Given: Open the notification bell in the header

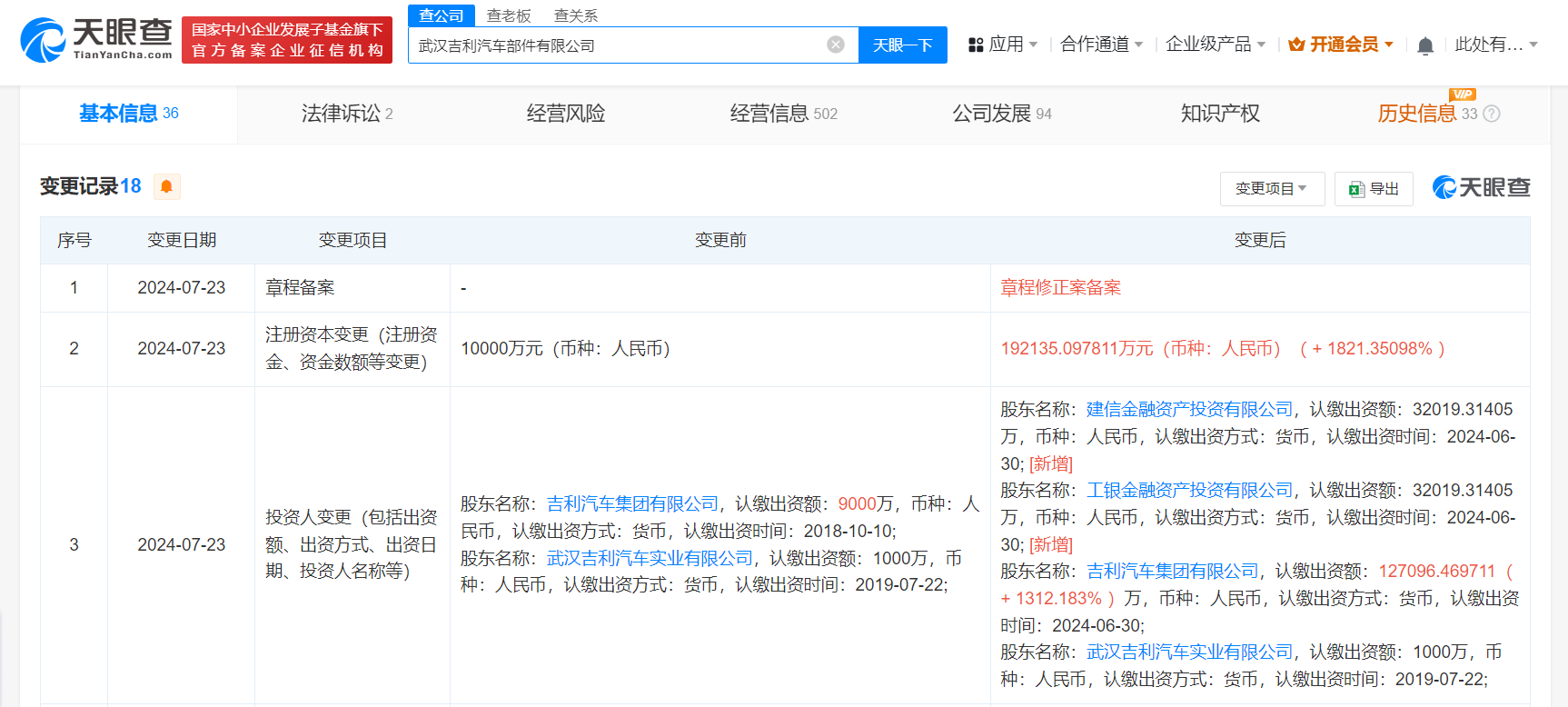Looking at the screenshot, I should 1425,45.
